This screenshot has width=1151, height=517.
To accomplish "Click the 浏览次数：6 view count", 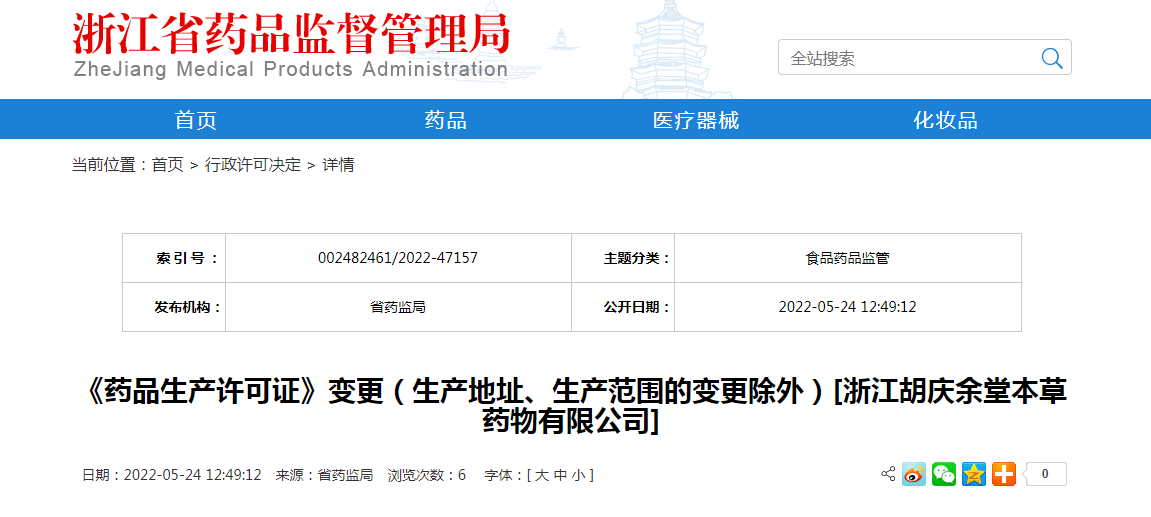I will coord(426,475).
